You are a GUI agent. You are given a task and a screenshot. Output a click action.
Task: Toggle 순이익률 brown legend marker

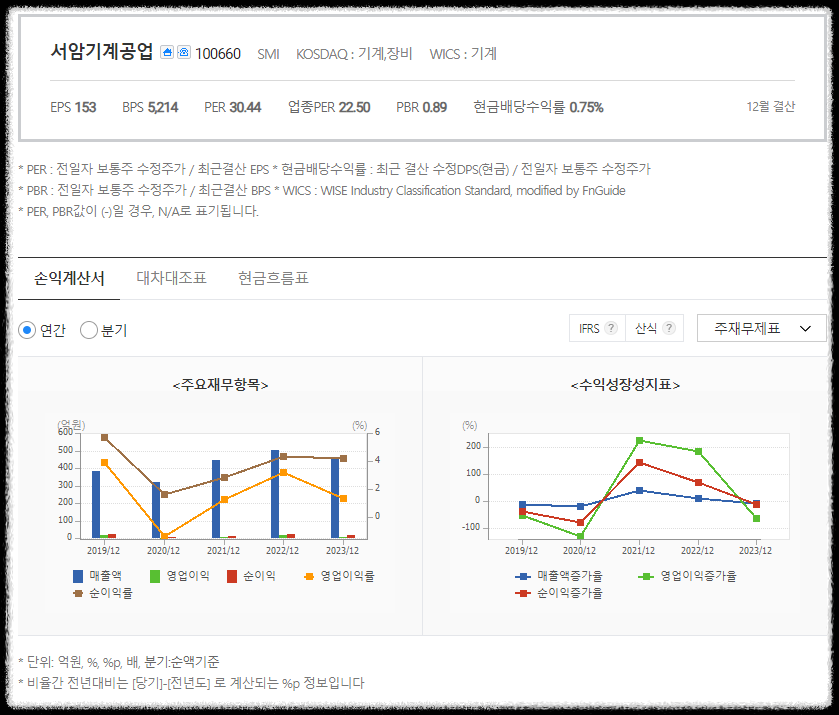pos(78,593)
